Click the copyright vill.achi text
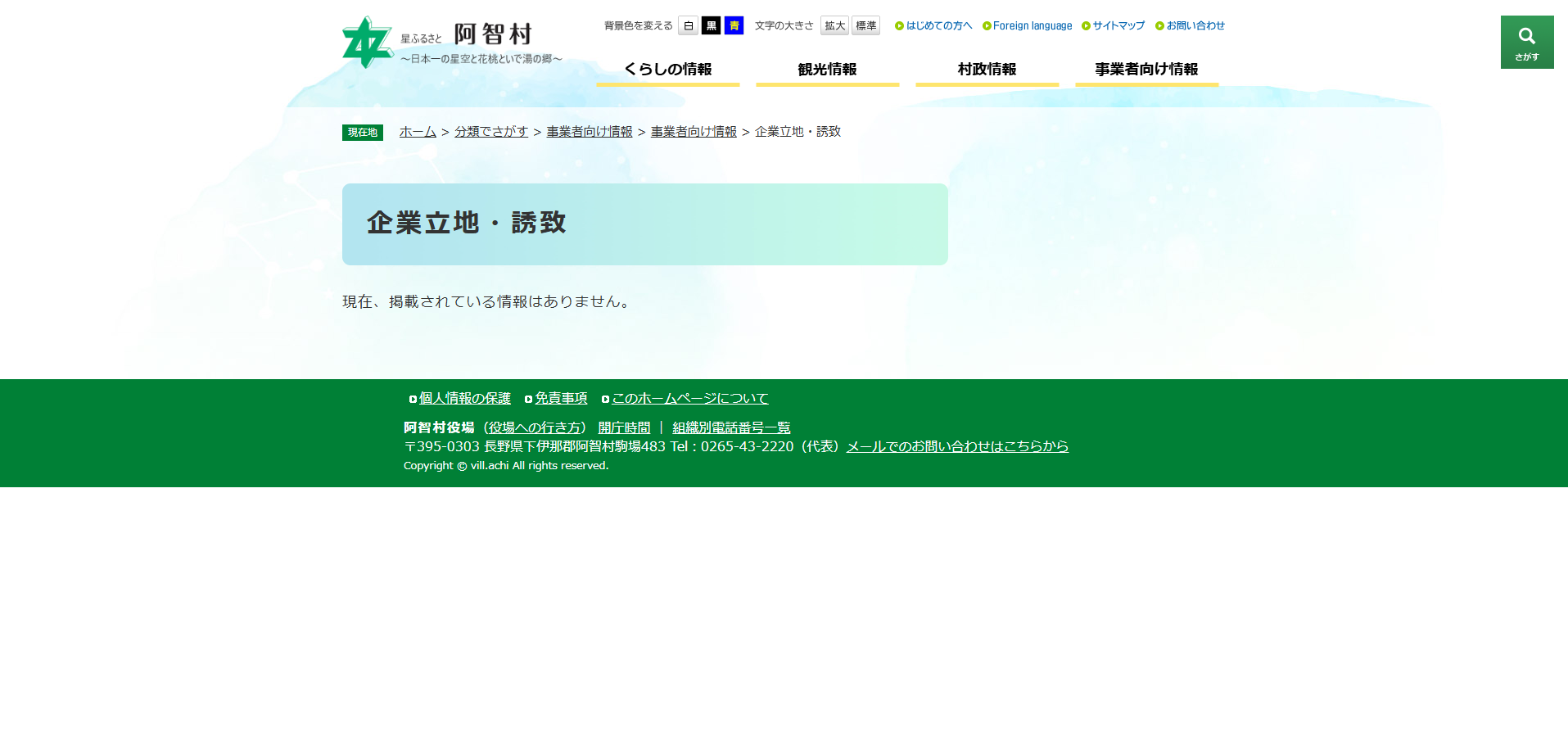Image resolution: width=1568 pixels, height=737 pixels. click(x=506, y=465)
